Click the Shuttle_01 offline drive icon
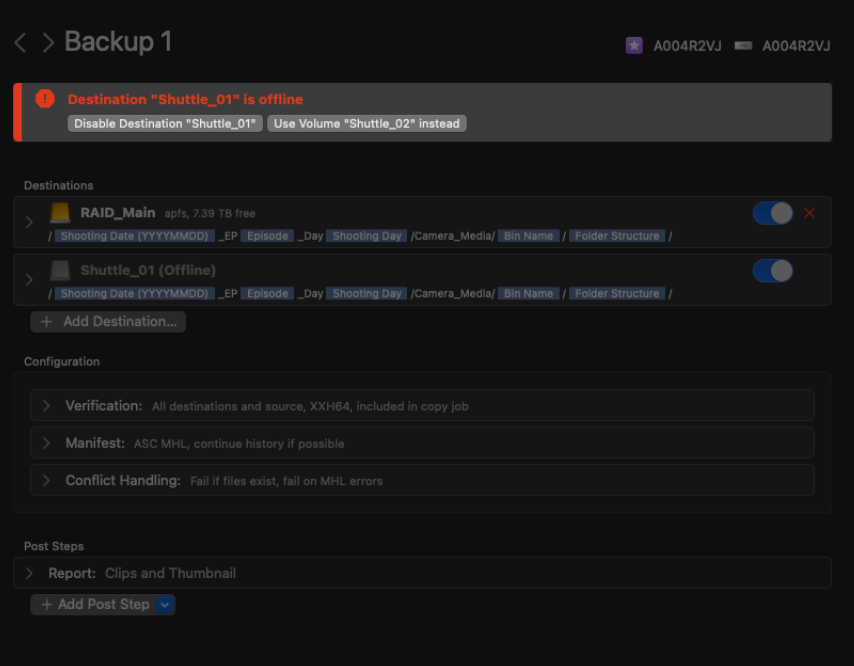Image resolution: width=854 pixels, height=666 pixels. [x=61, y=270]
